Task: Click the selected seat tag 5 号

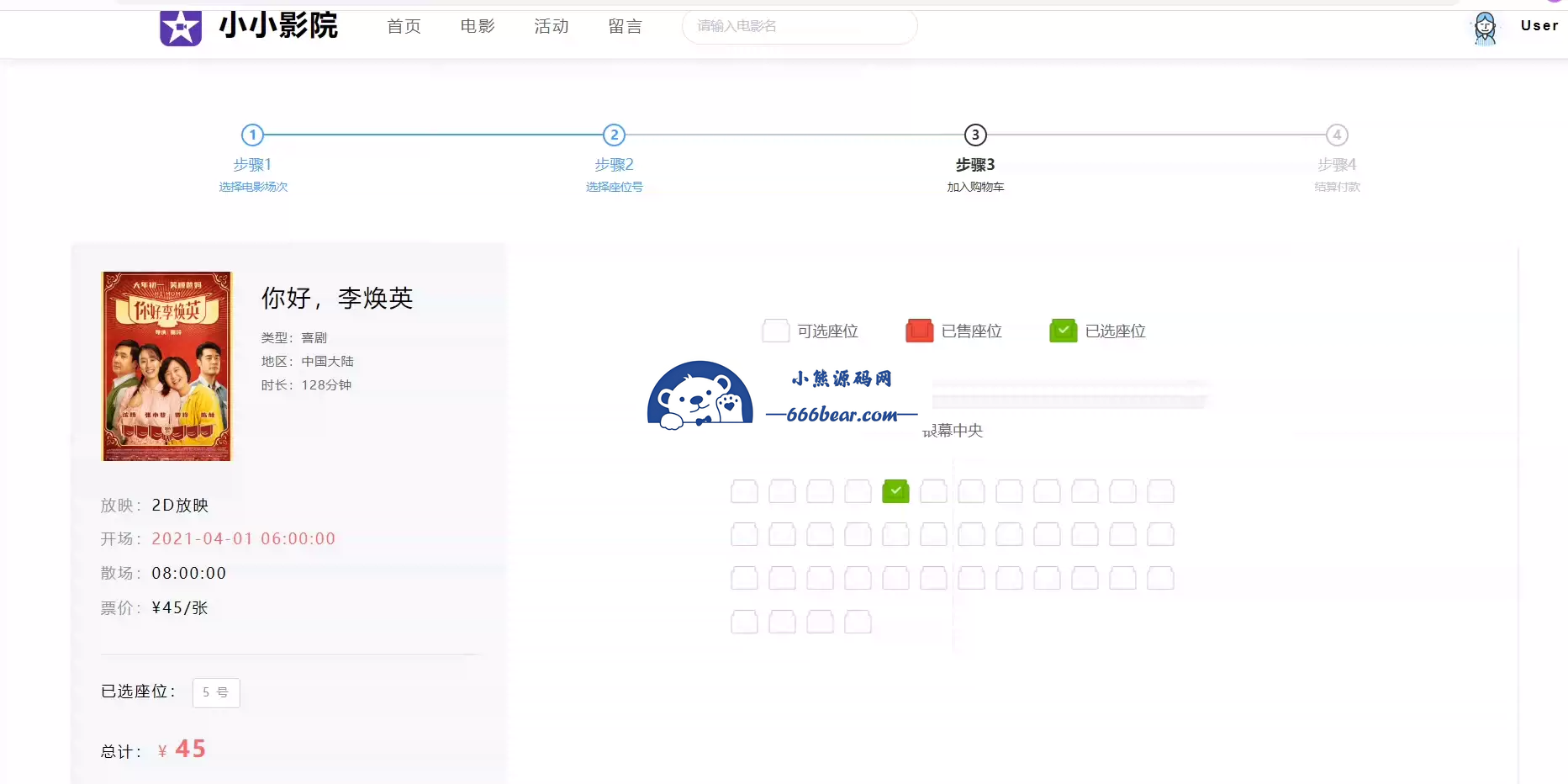Action: [x=216, y=692]
